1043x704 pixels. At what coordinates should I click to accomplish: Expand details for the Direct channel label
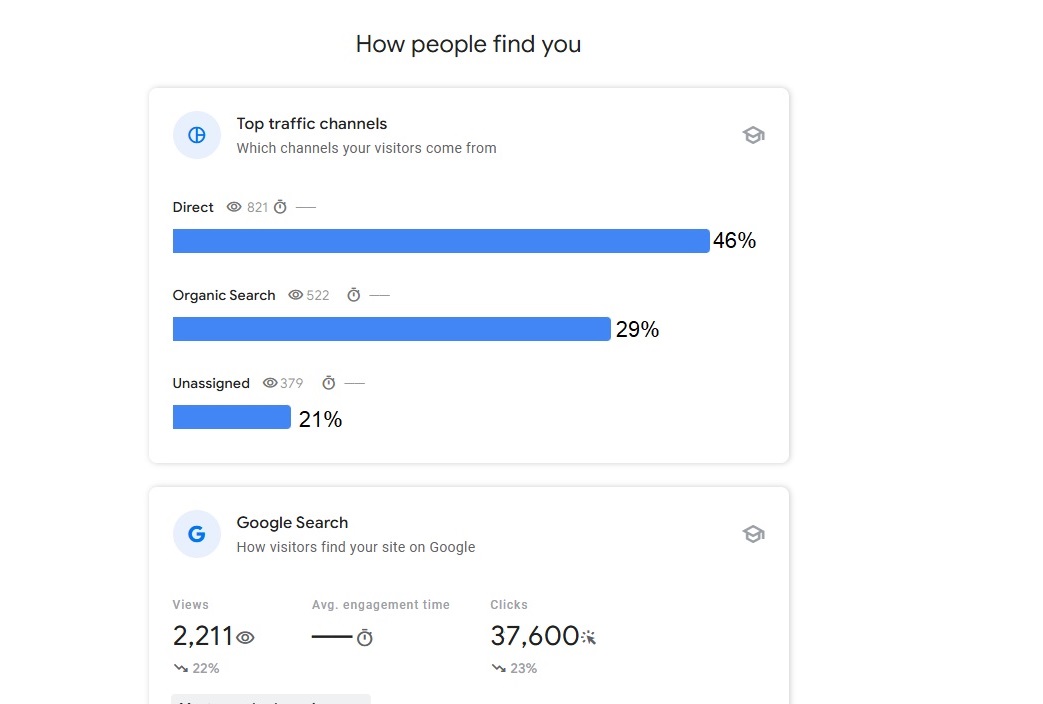click(192, 207)
